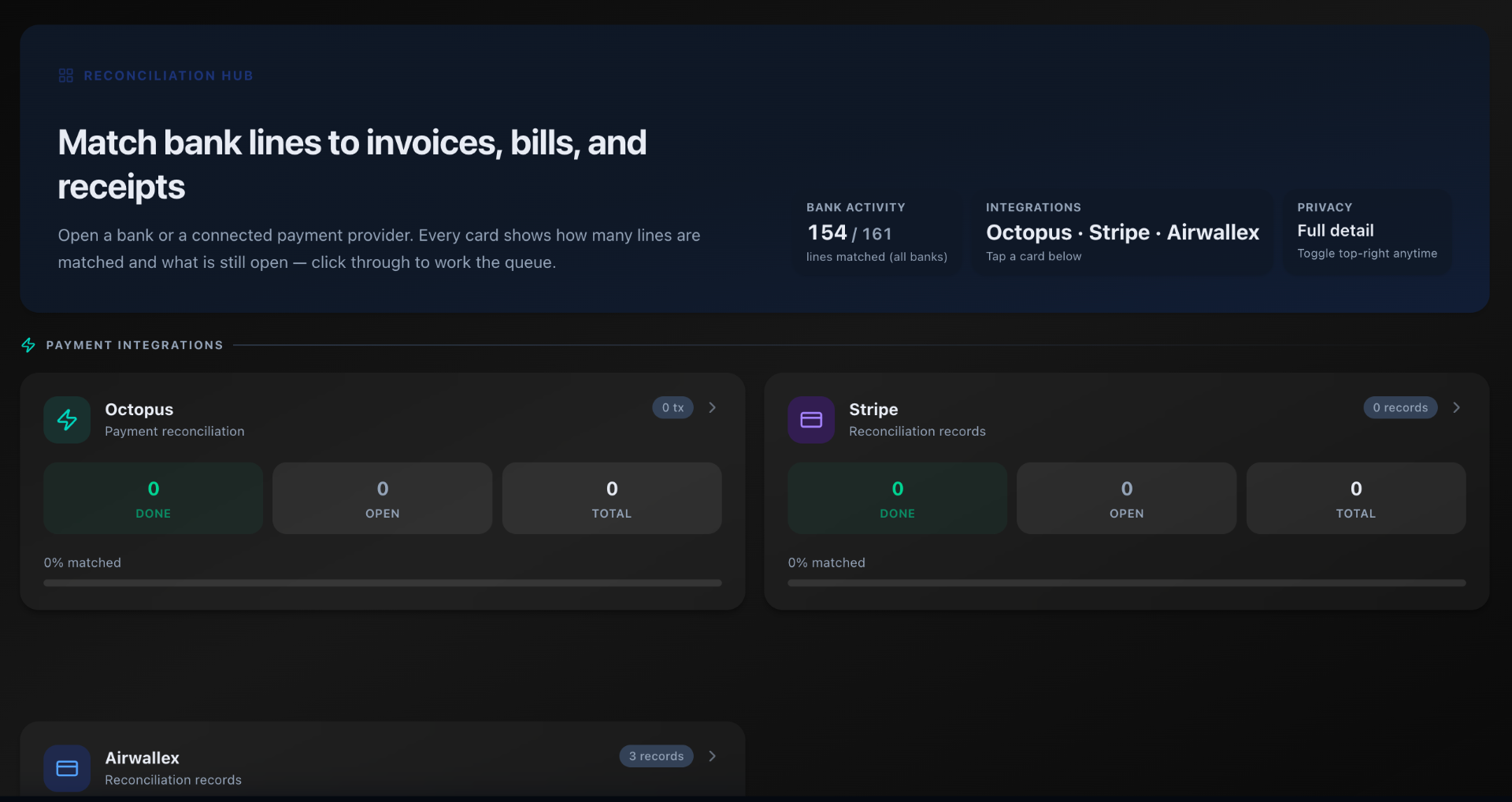1512x802 pixels.
Task: Click the Airwallex card title
Action: click(x=142, y=758)
